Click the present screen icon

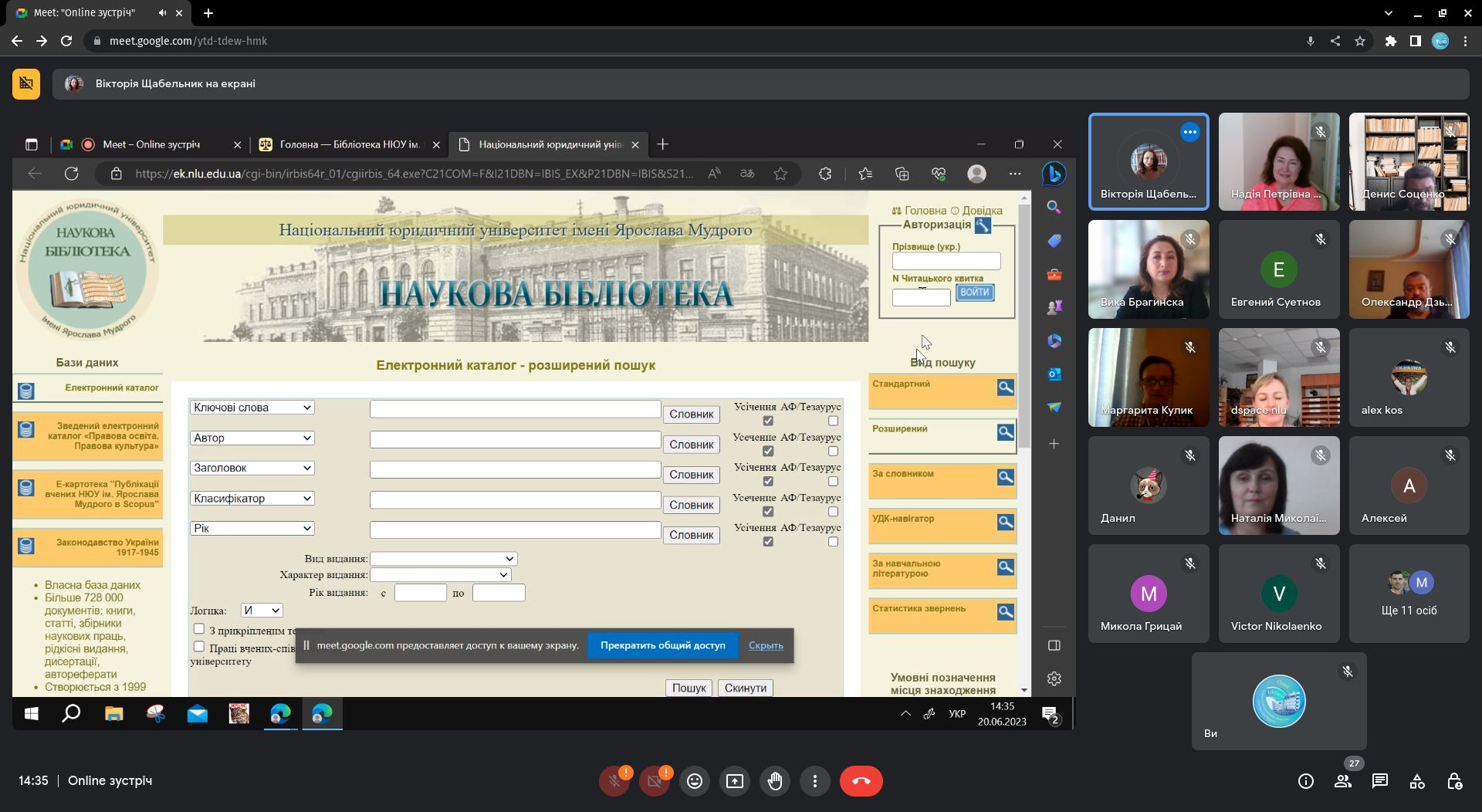pos(735,781)
